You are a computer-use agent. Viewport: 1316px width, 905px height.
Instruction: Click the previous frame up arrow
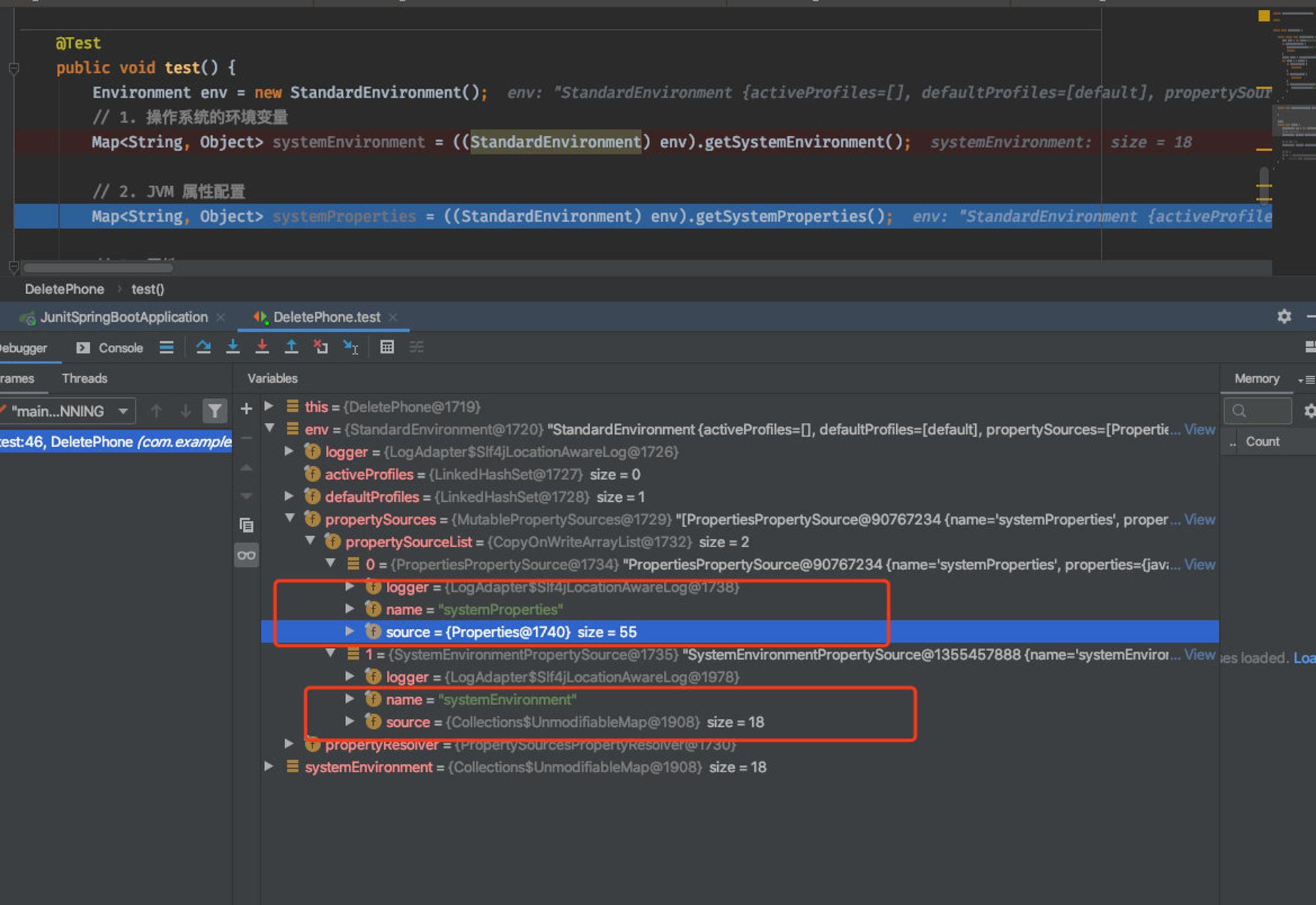click(156, 411)
